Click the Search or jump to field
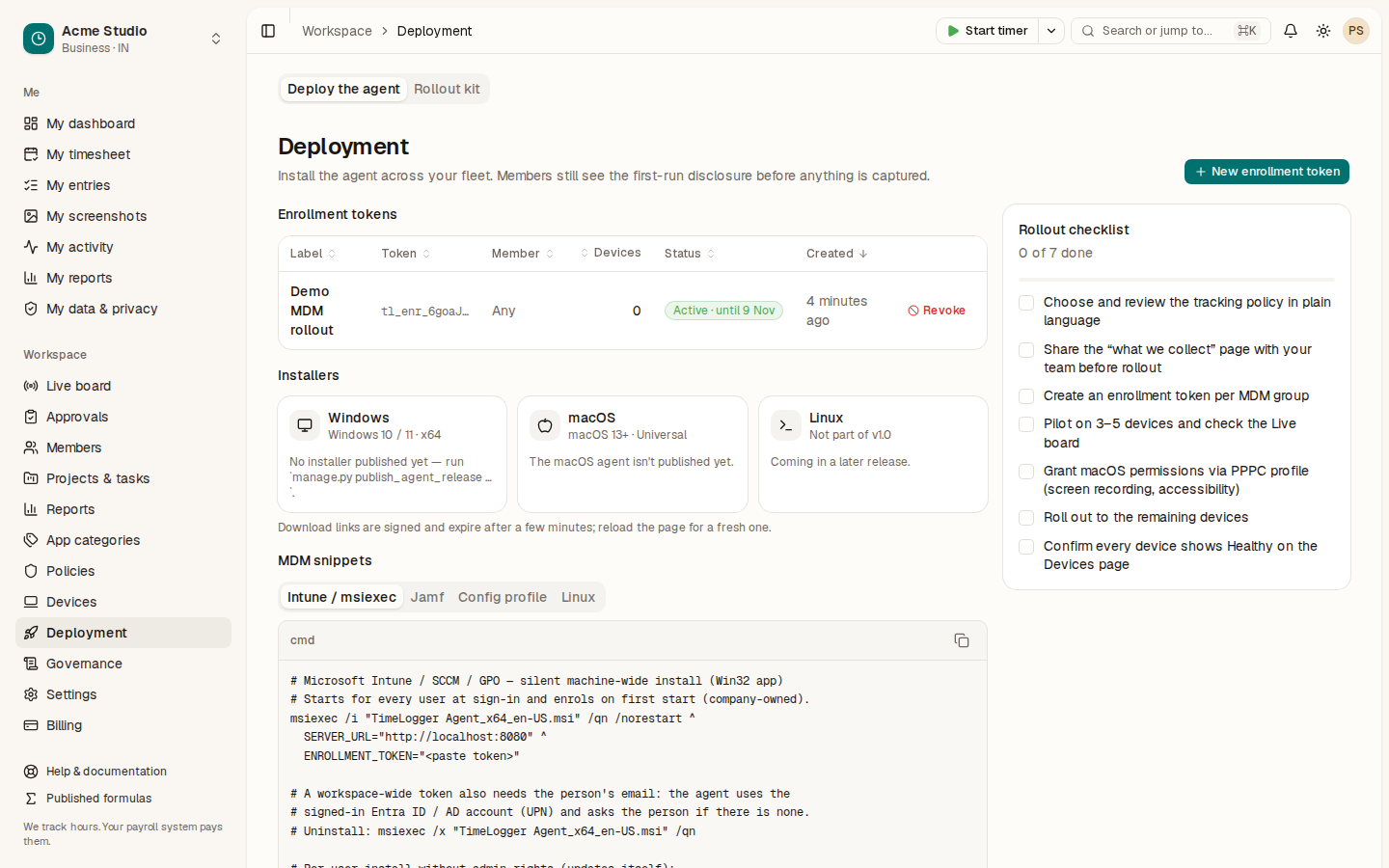This screenshot has height=868, width=1389. (1171, 31)
